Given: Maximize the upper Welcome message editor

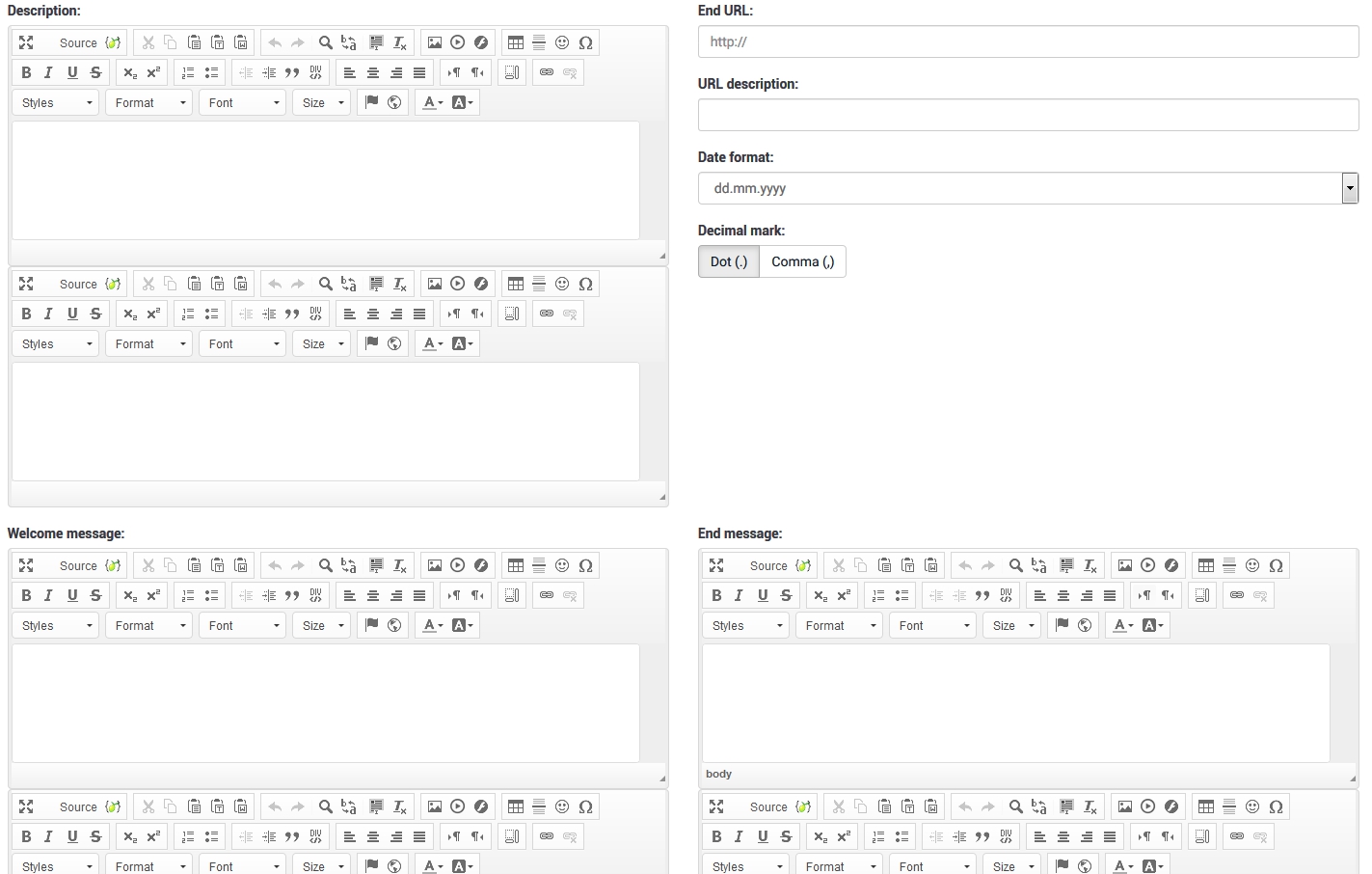Looking at the screenshot, I should point(26,565).
